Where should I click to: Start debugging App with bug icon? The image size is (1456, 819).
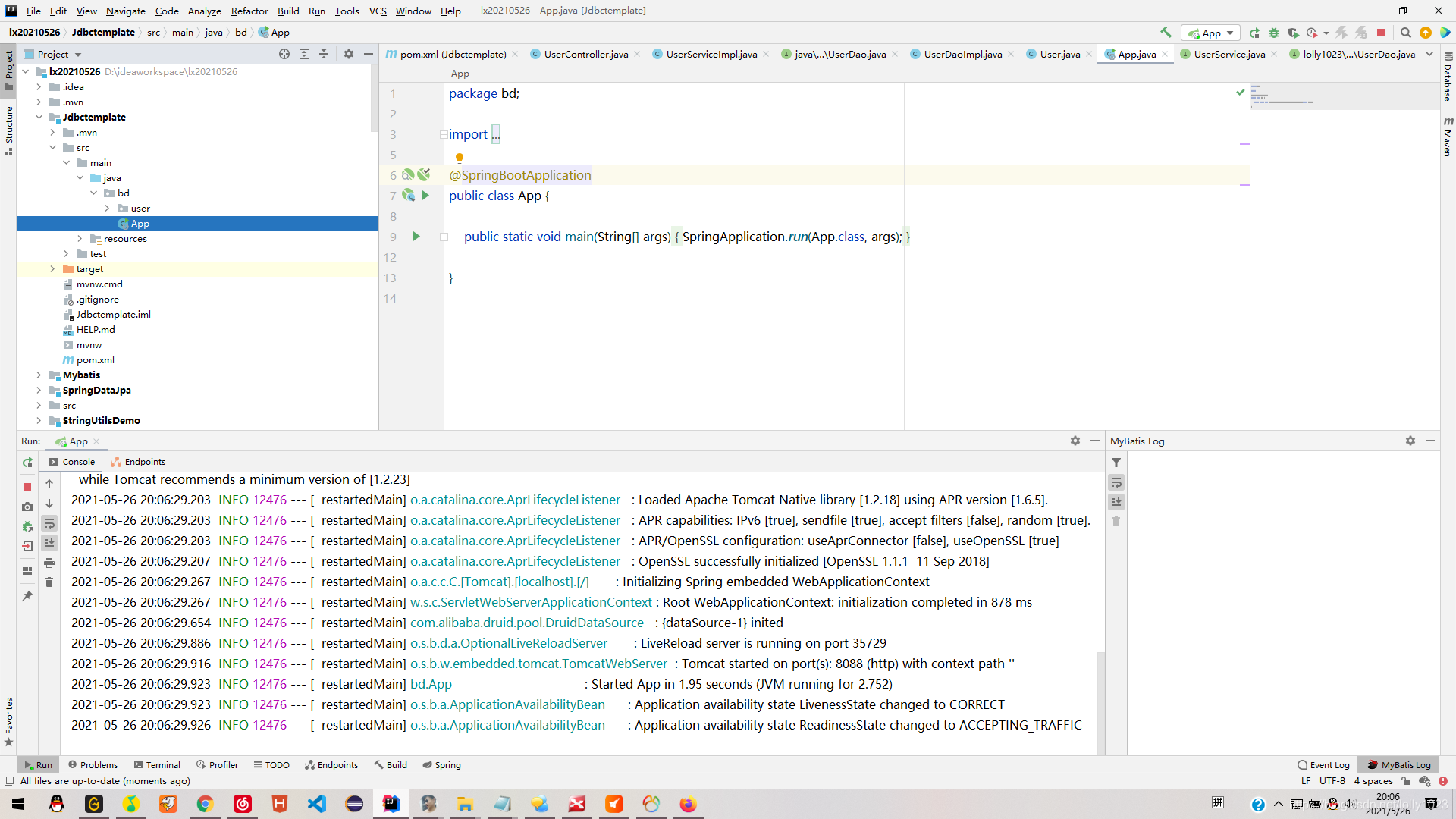pos(1274,33)
